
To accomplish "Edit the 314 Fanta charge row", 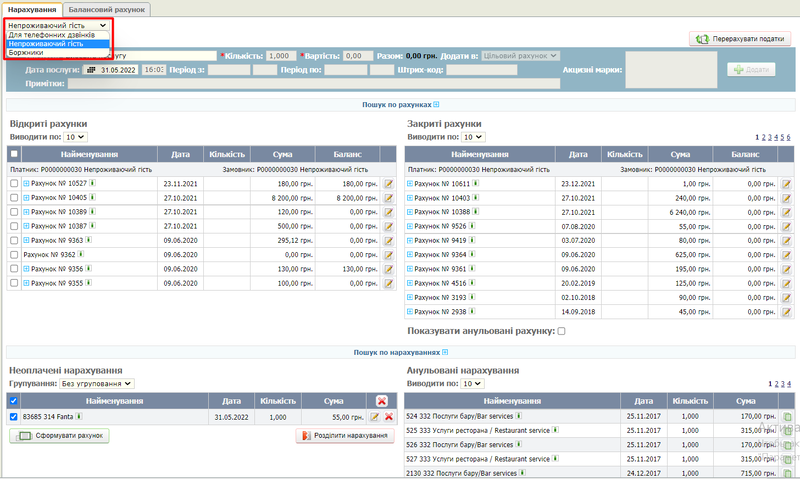I will (x=375, y=417).
